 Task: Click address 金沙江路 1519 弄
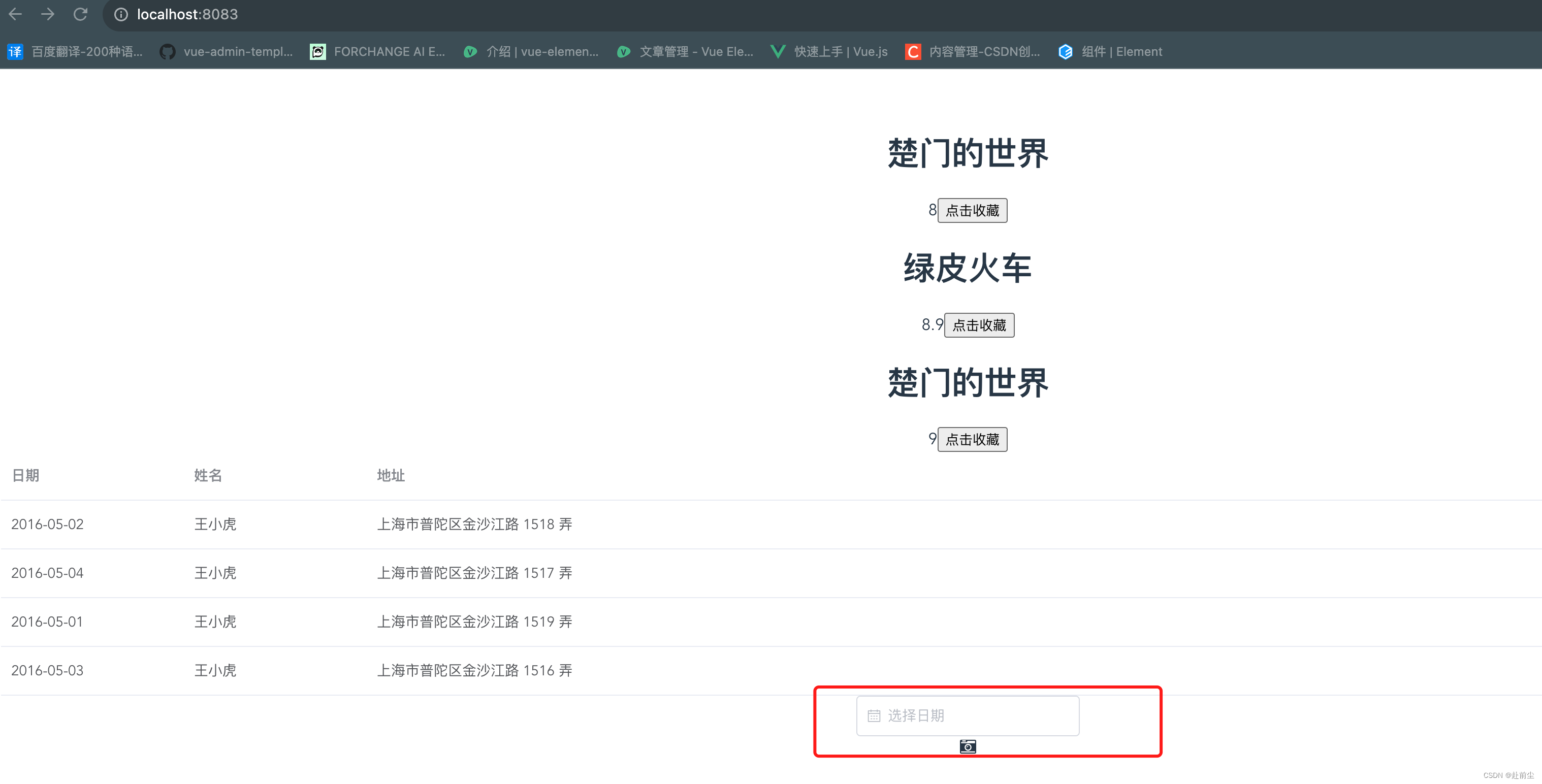coord(475,622)
